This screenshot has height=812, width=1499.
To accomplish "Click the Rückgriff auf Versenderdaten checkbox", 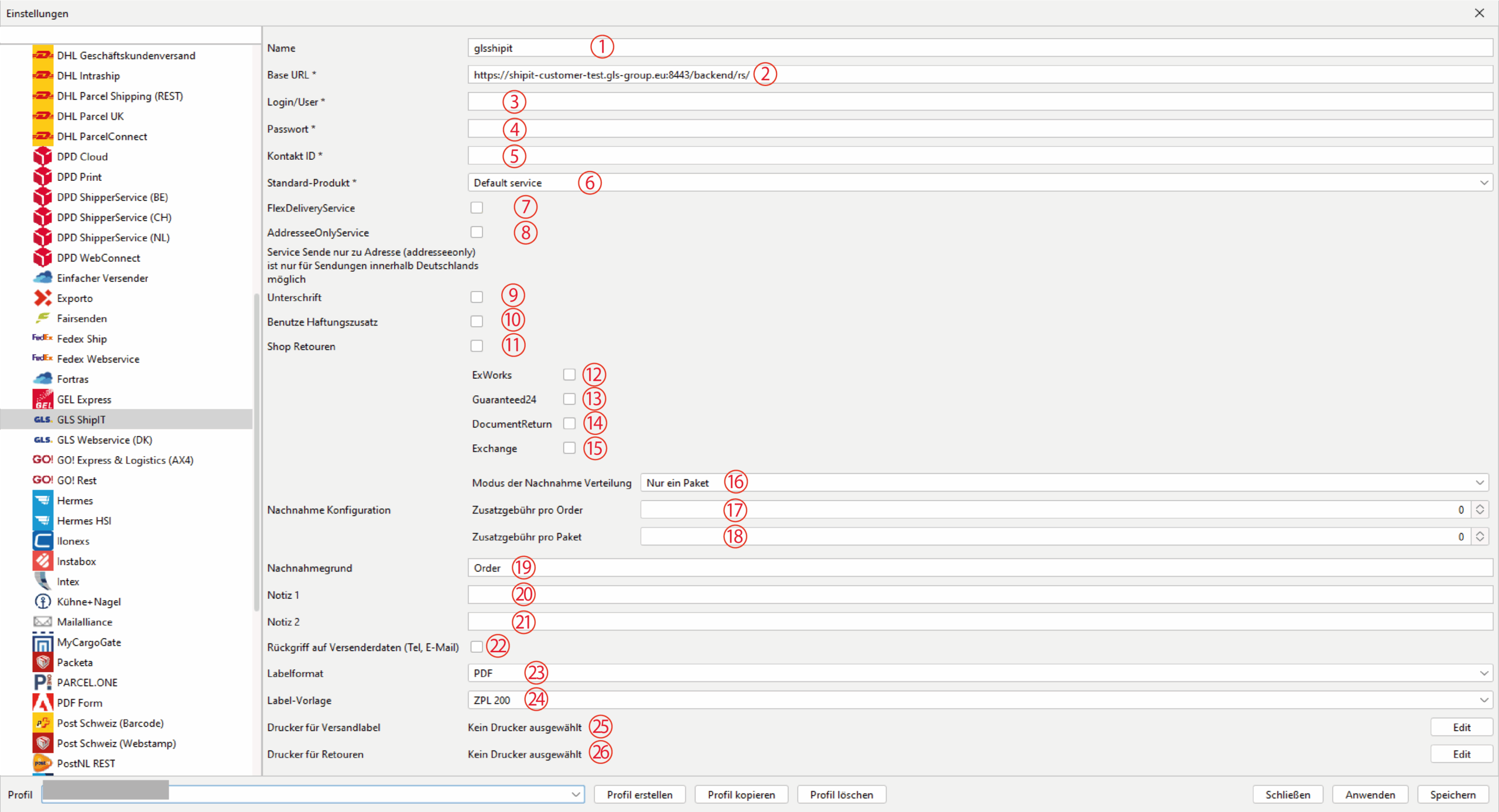I will [x=477, y=646].
